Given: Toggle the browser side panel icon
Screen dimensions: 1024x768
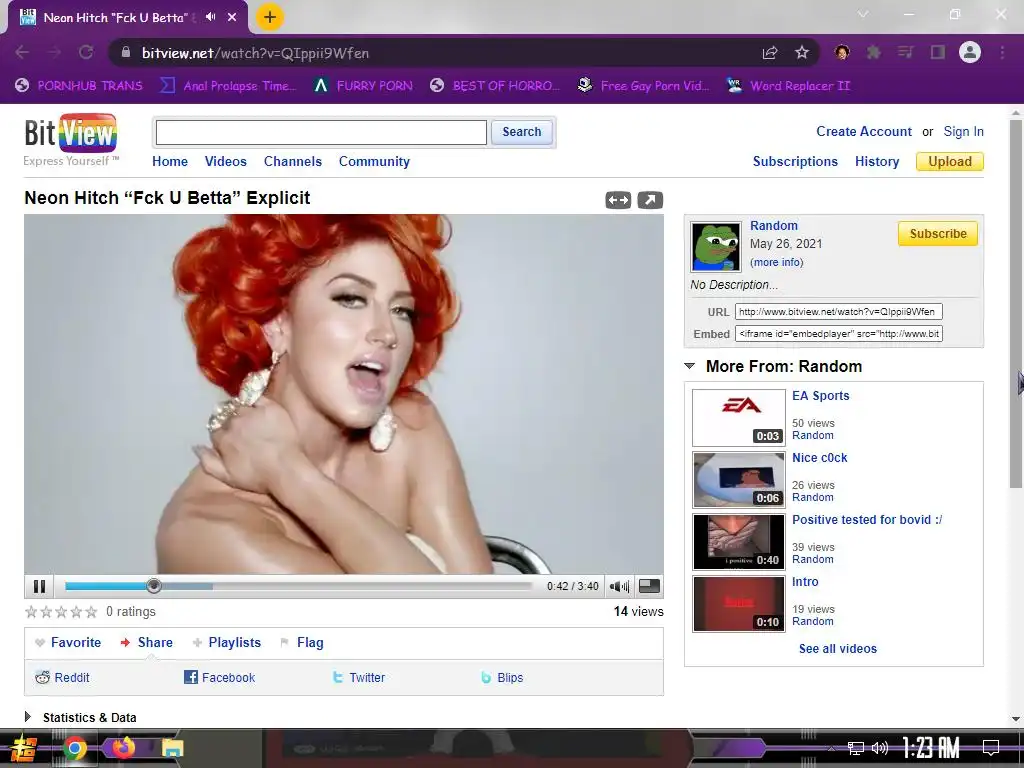Looking at the screenshot, I should tap(938, 52).
